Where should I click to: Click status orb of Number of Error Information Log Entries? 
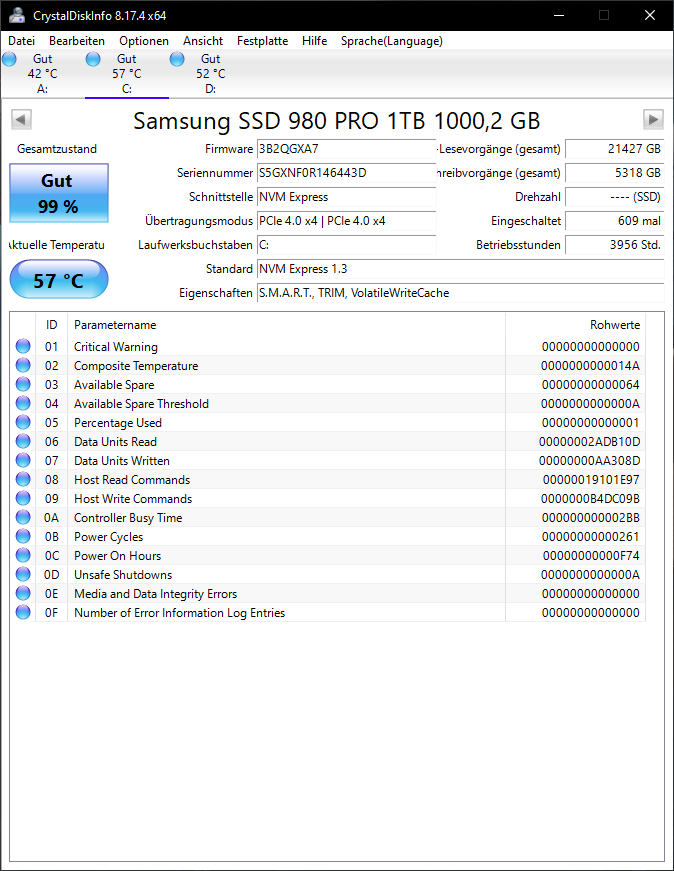23,612
